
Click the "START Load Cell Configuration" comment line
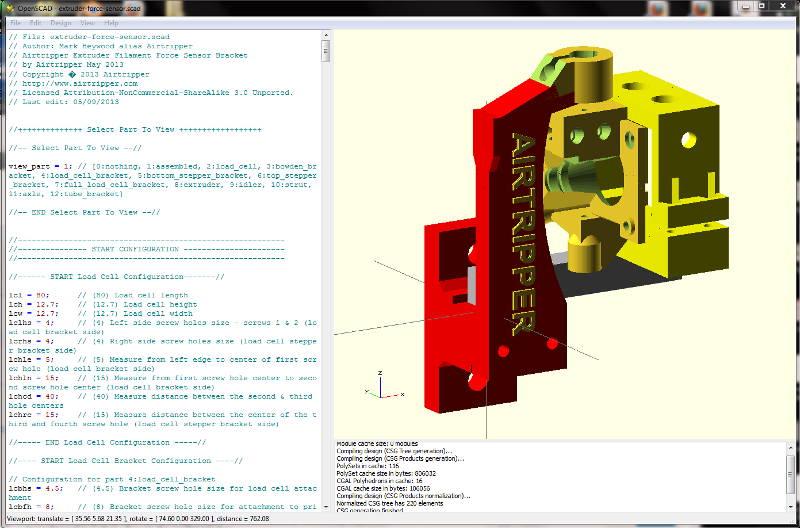pyautogui.click(x=116, y=277)
